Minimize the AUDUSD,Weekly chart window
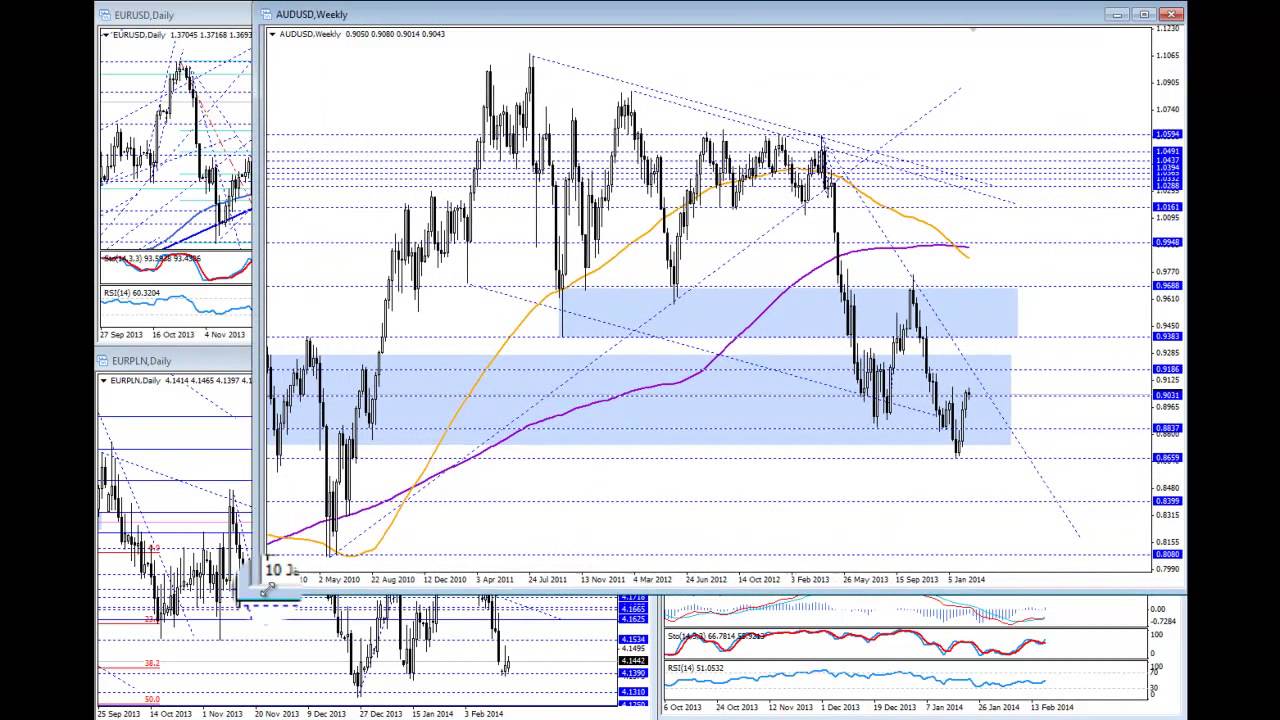This screenshot has height=720, width=1280. 1119,14
